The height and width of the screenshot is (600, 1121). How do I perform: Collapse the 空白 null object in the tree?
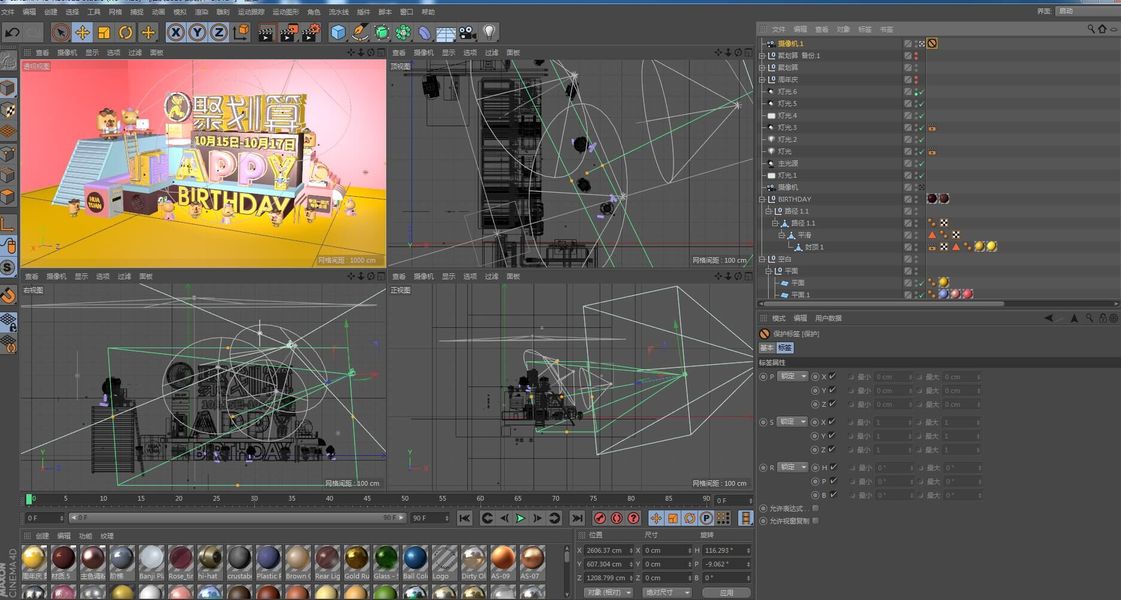tap(762, 259)
